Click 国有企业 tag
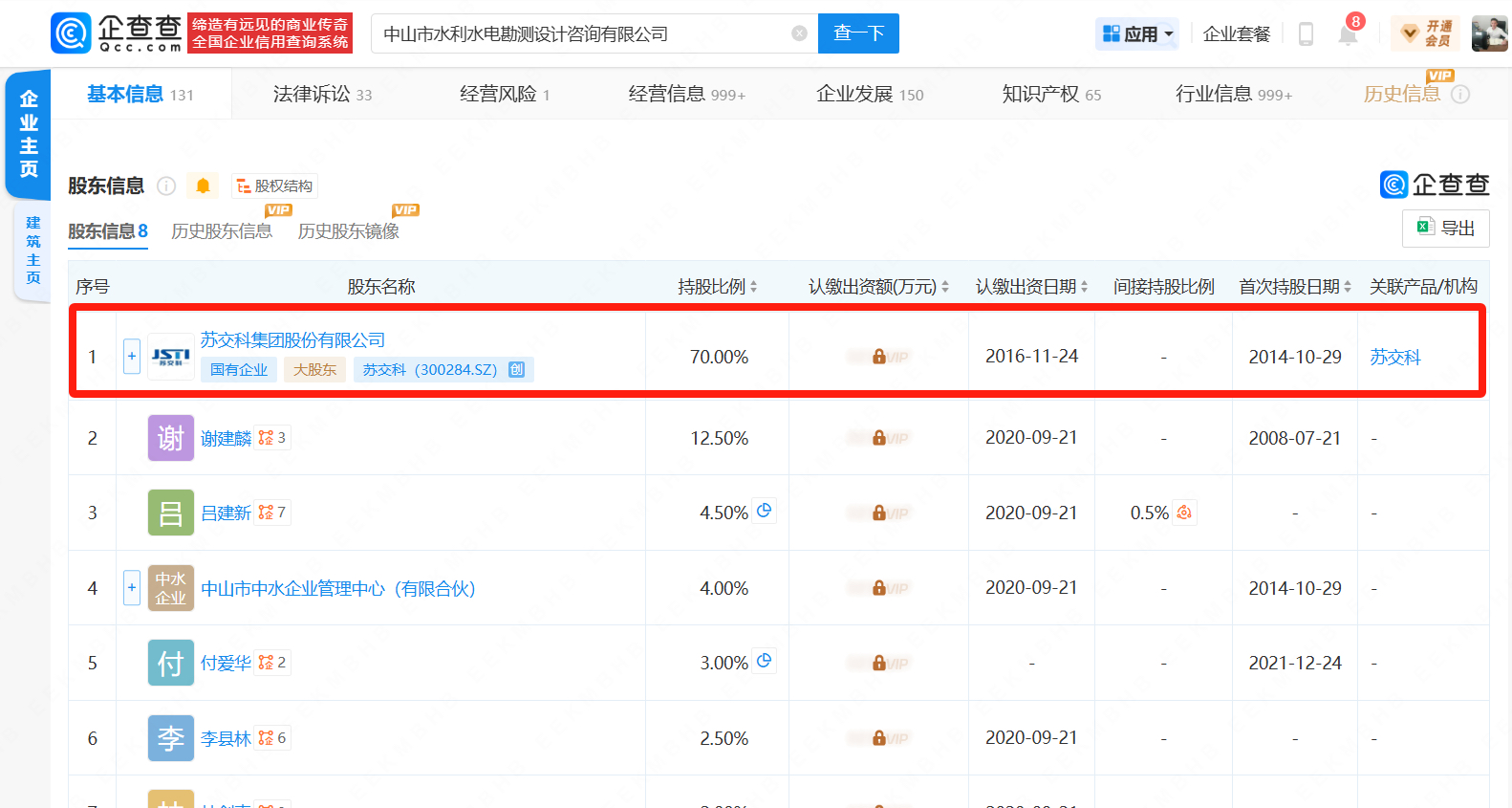The width and height of the screenshot is (1512, 808). pyautogui.click(x=239, y=370)
